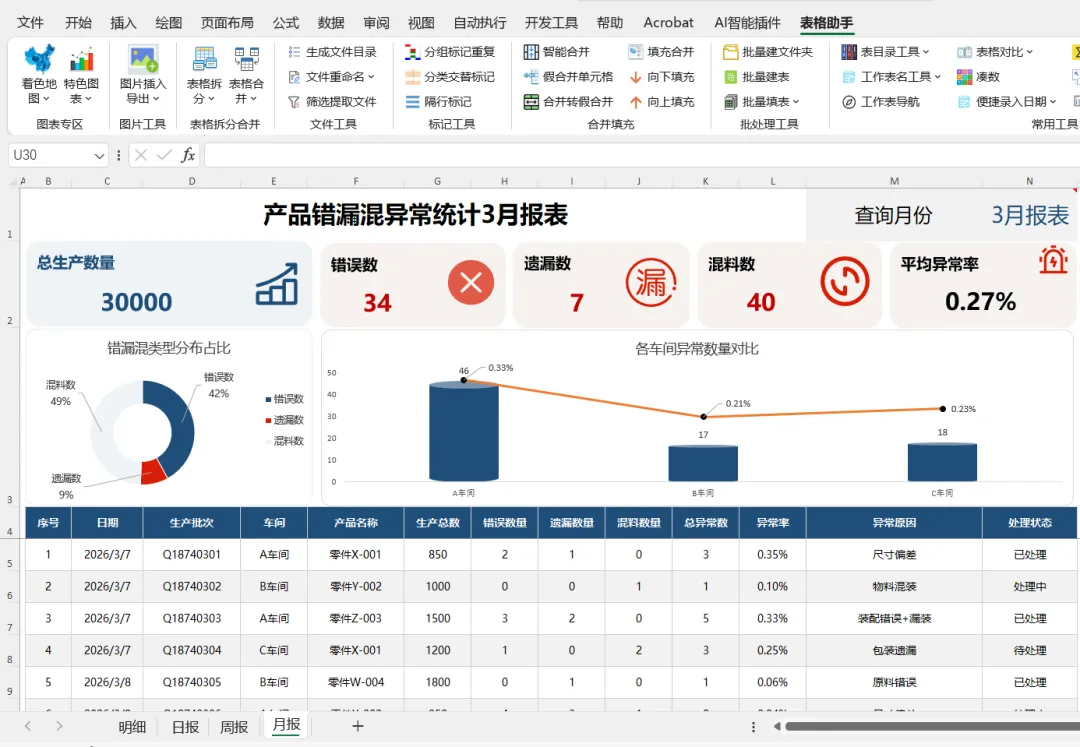Switch to the 明细 sheet tab

click(132, 727)
